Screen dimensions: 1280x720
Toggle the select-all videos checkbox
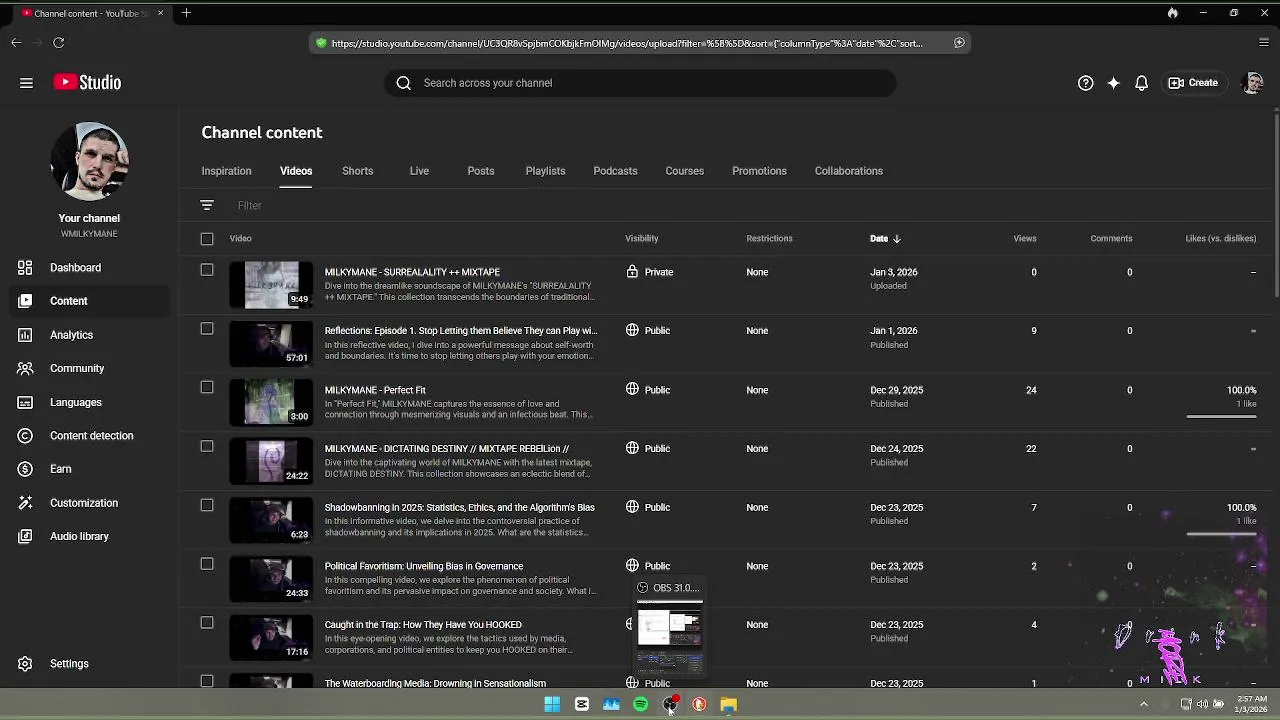click(x=207, y=239)
